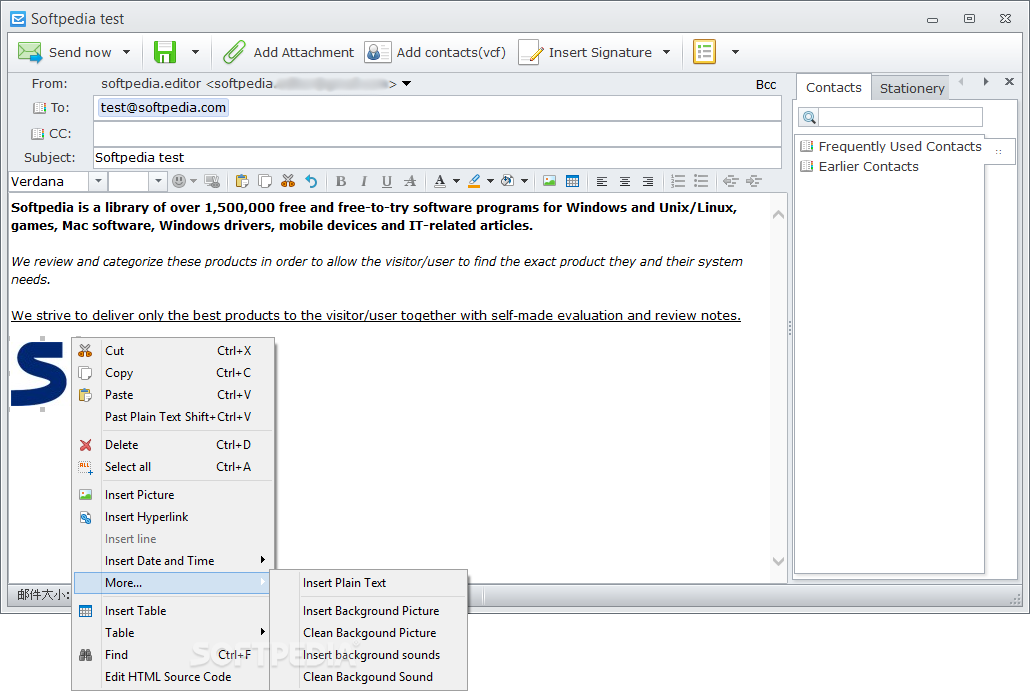
Task: Choose Edit HTML Source Code
Action: click(x=173, y=677)
